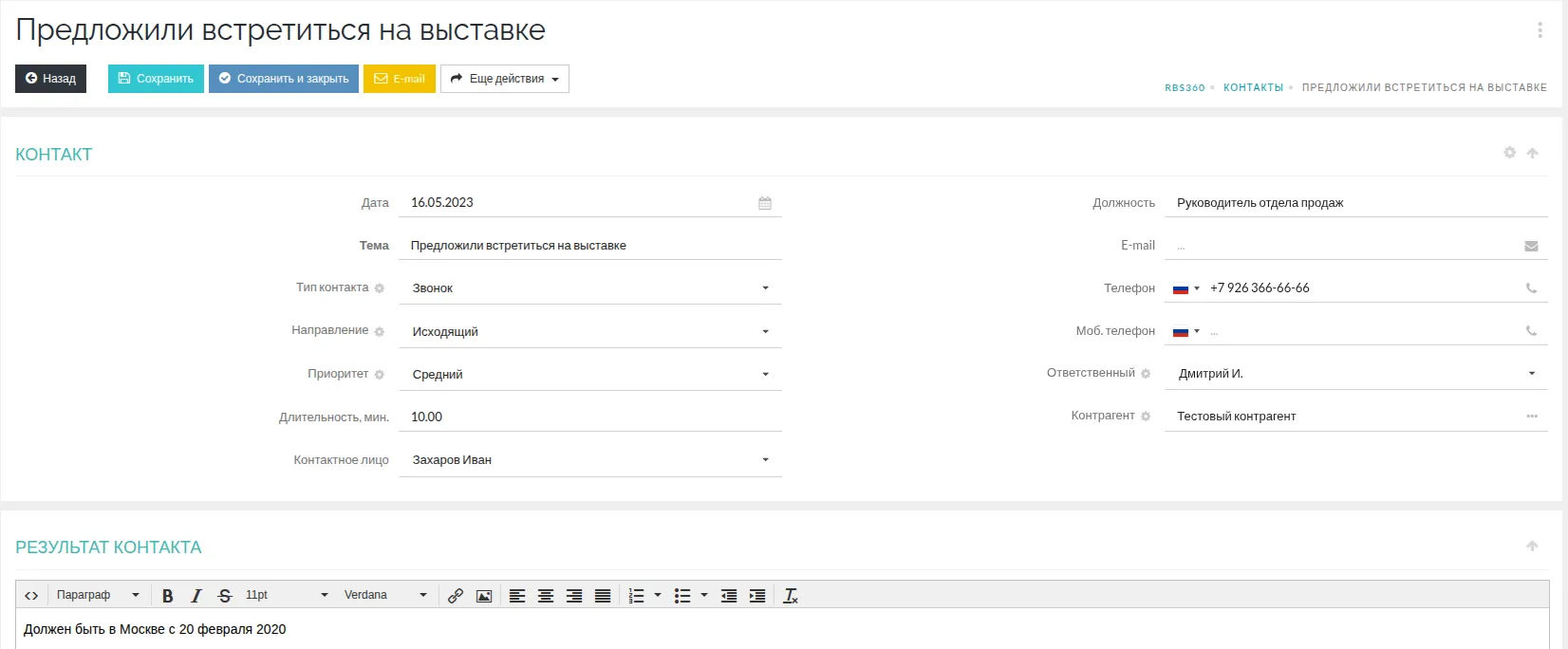Click the envelope icon in E-mail field

(x=1531, y=246)
